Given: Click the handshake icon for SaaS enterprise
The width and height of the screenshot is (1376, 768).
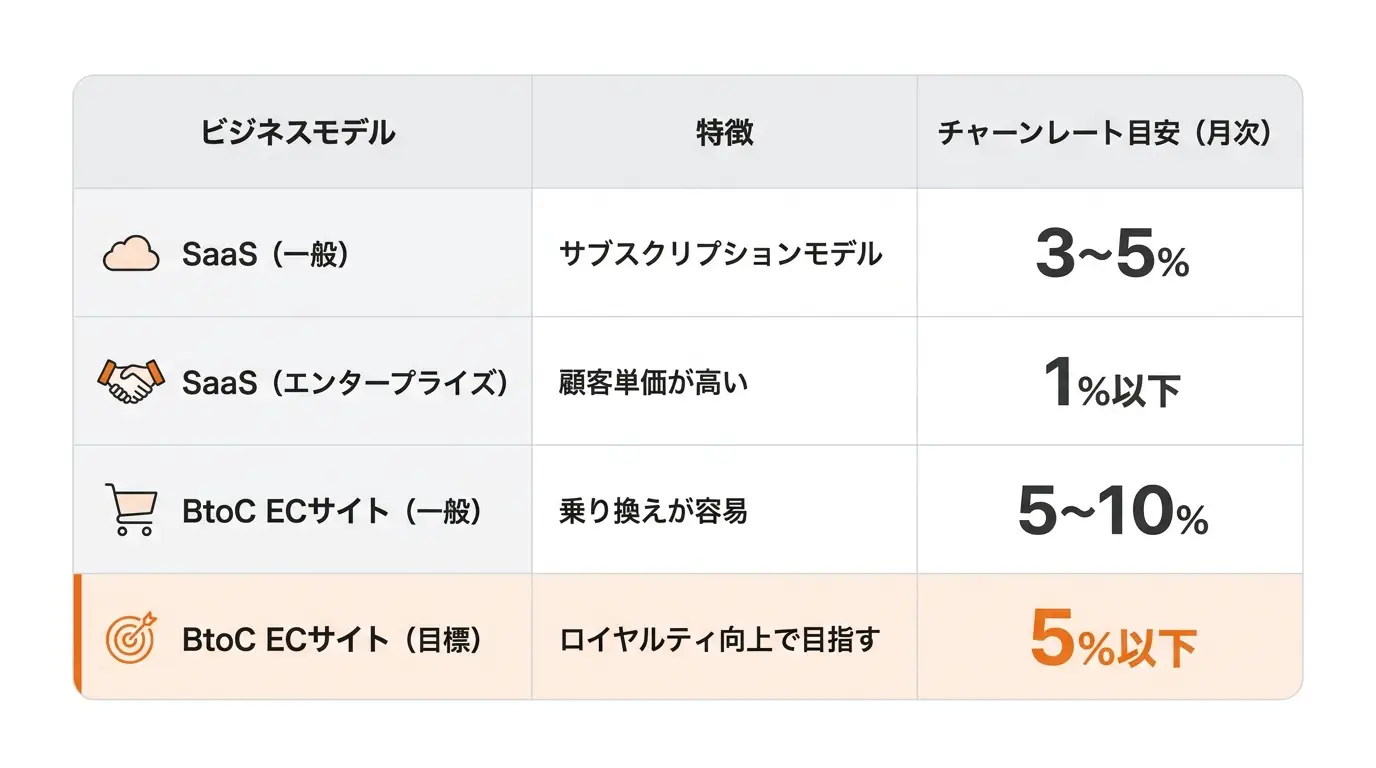Looking at the screenshot, I should [131, 382].
